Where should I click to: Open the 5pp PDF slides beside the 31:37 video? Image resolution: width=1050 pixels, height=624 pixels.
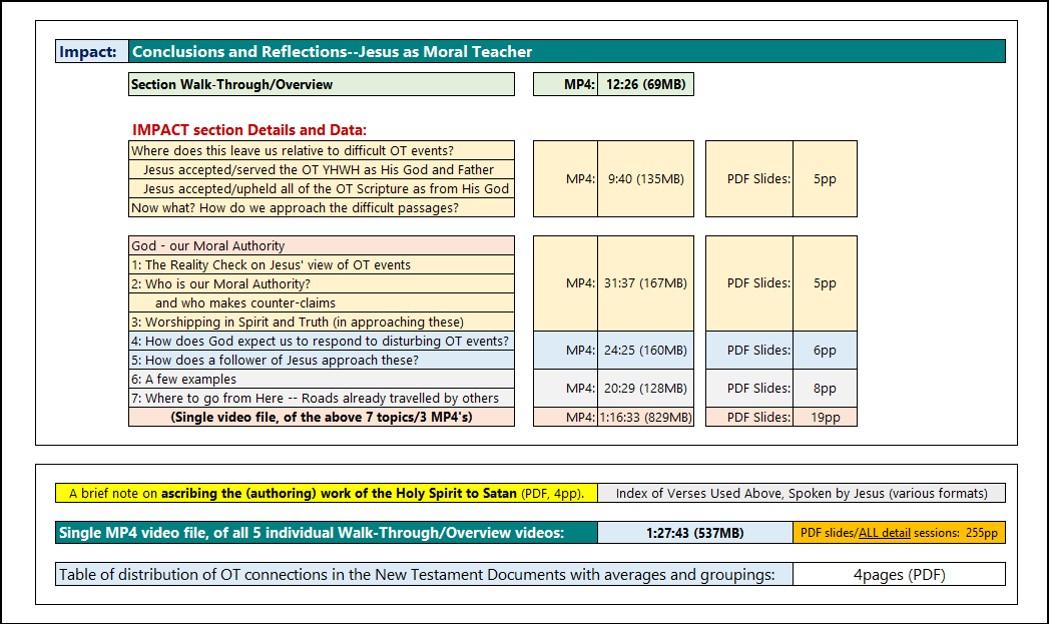point(824,284)
